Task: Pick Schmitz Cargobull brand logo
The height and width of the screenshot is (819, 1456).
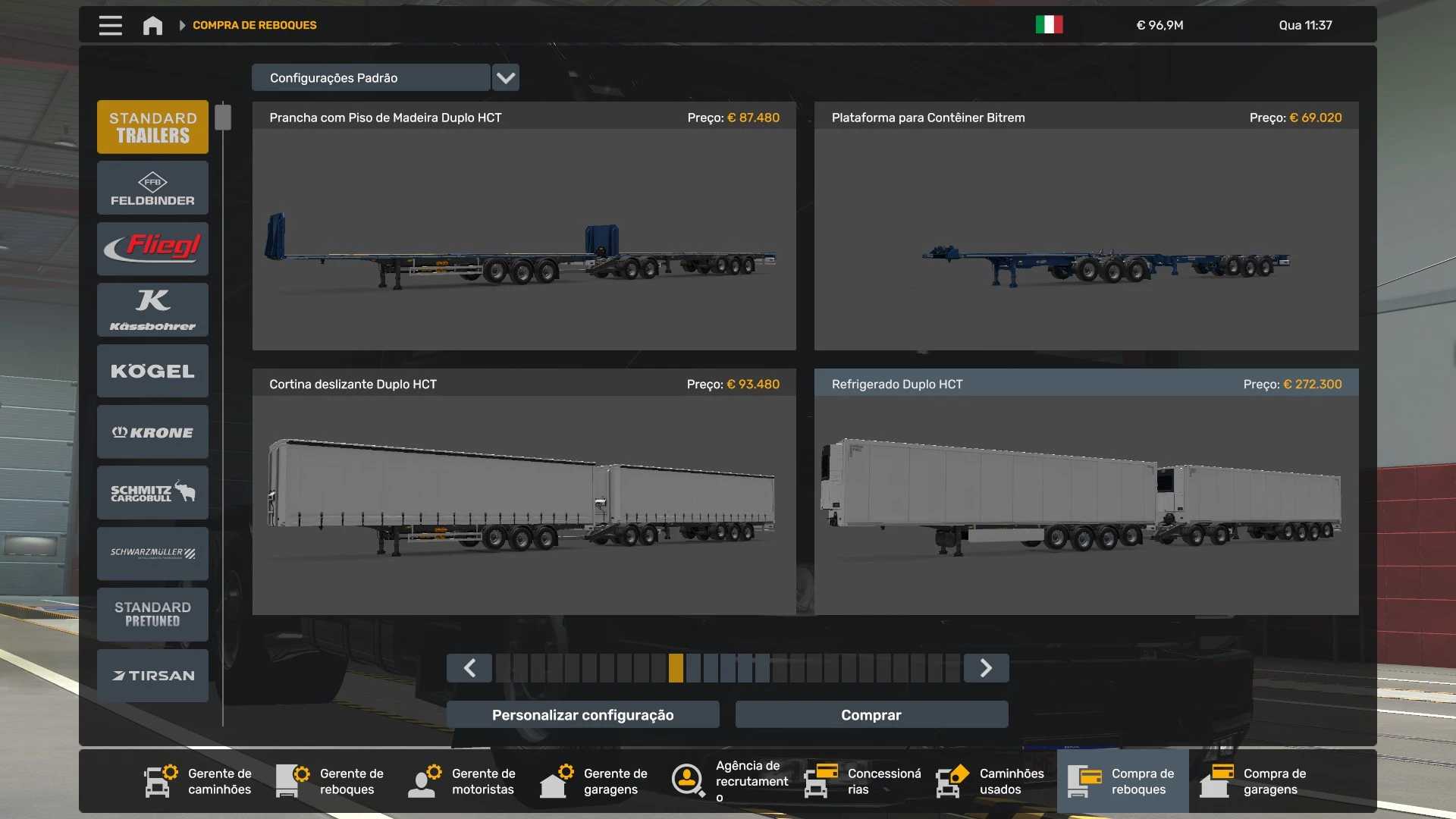Action: (152, 493)
